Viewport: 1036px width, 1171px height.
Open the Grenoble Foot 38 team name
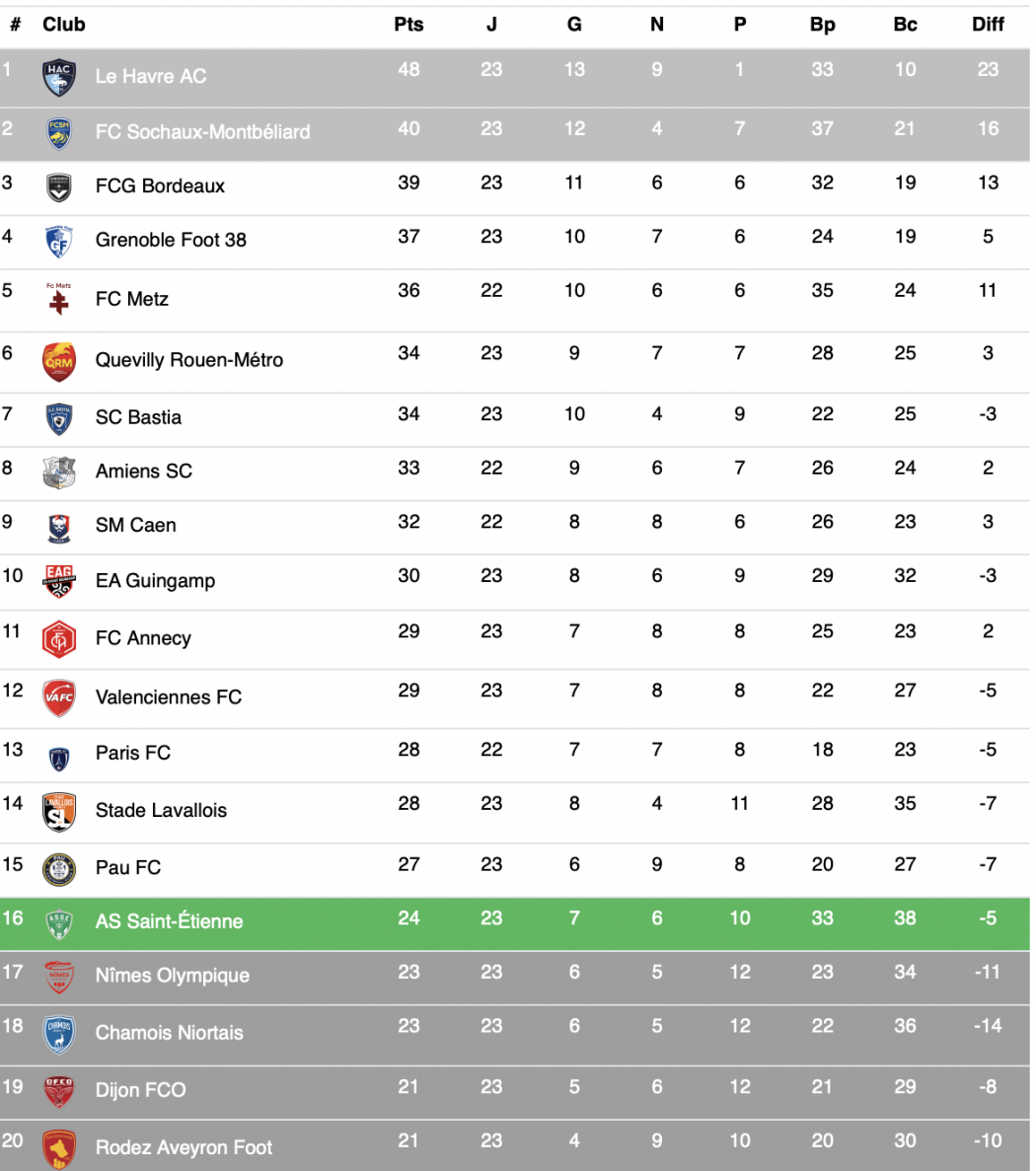point(171,240)
